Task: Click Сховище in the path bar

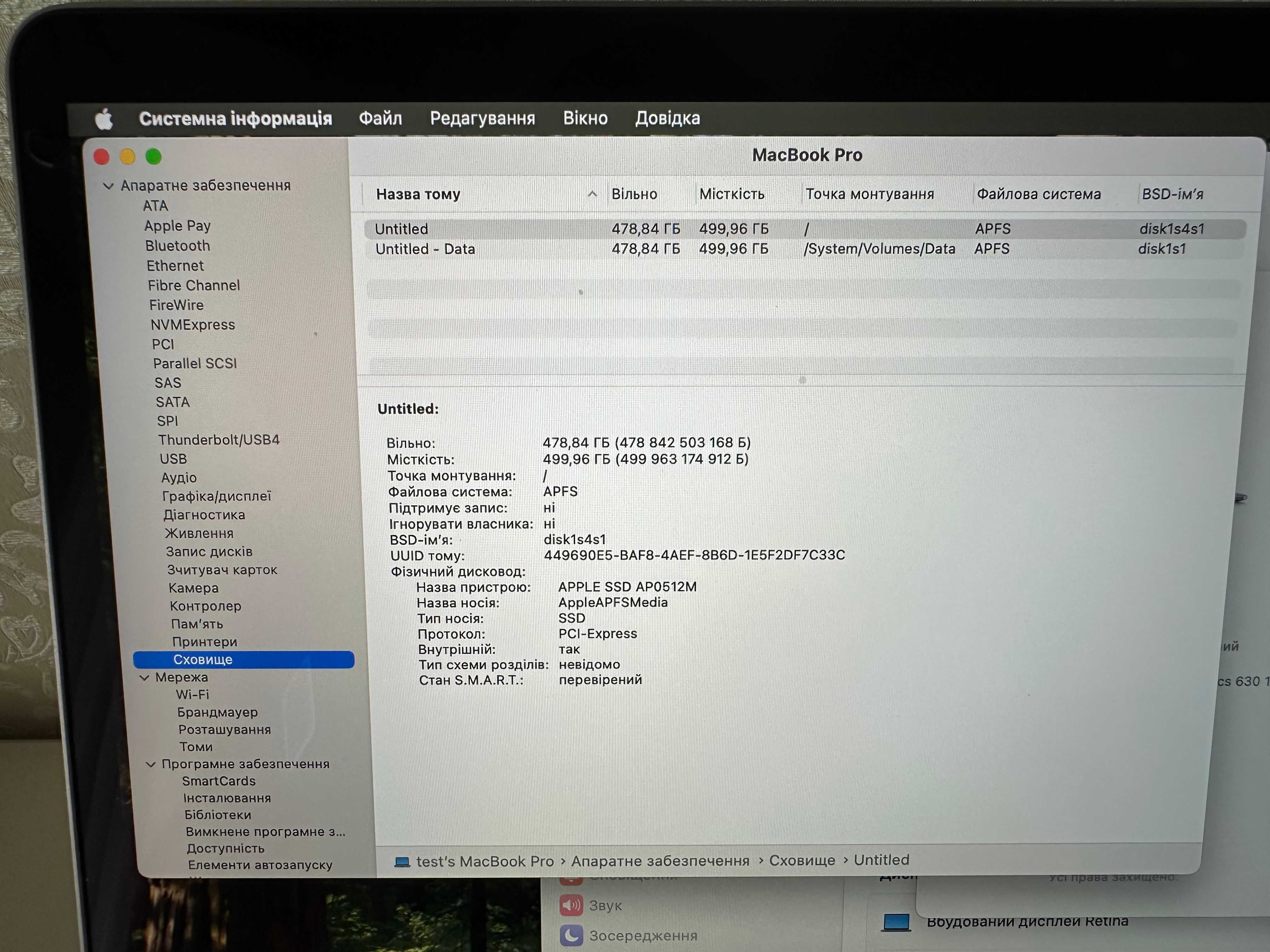Action: [x=802, y=860]
